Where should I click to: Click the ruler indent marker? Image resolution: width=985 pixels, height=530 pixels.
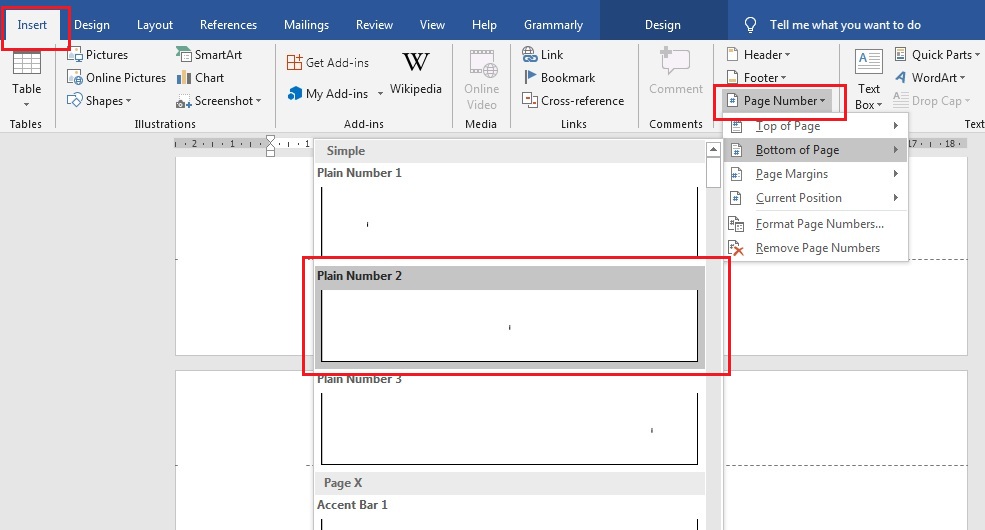tap(270, 146)
